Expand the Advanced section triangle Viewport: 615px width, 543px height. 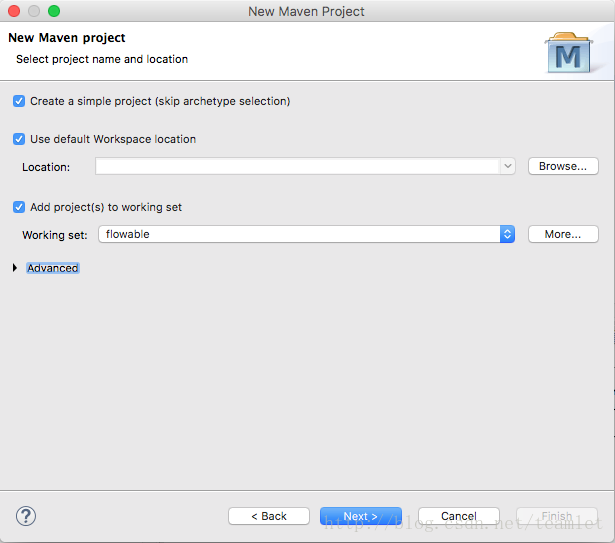pyautogui.click(x=15, y=268)
